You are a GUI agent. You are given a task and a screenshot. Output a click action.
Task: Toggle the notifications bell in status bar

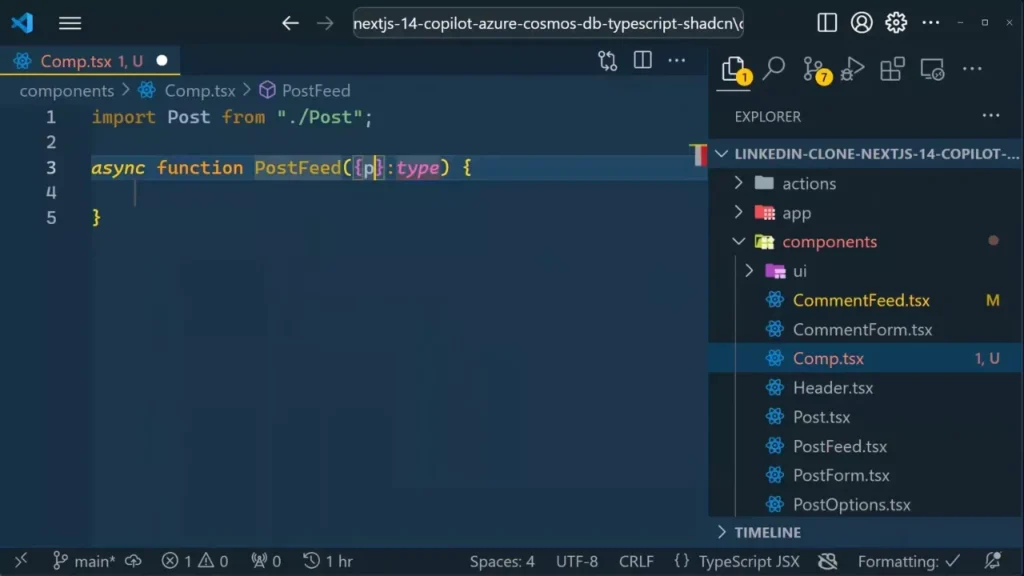992,561
